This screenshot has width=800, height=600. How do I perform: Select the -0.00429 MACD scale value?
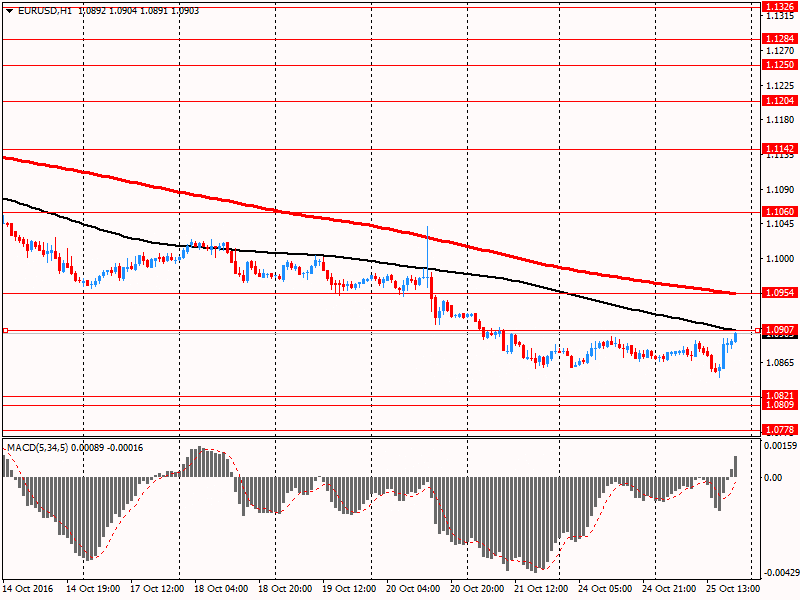tap(781, 573)
